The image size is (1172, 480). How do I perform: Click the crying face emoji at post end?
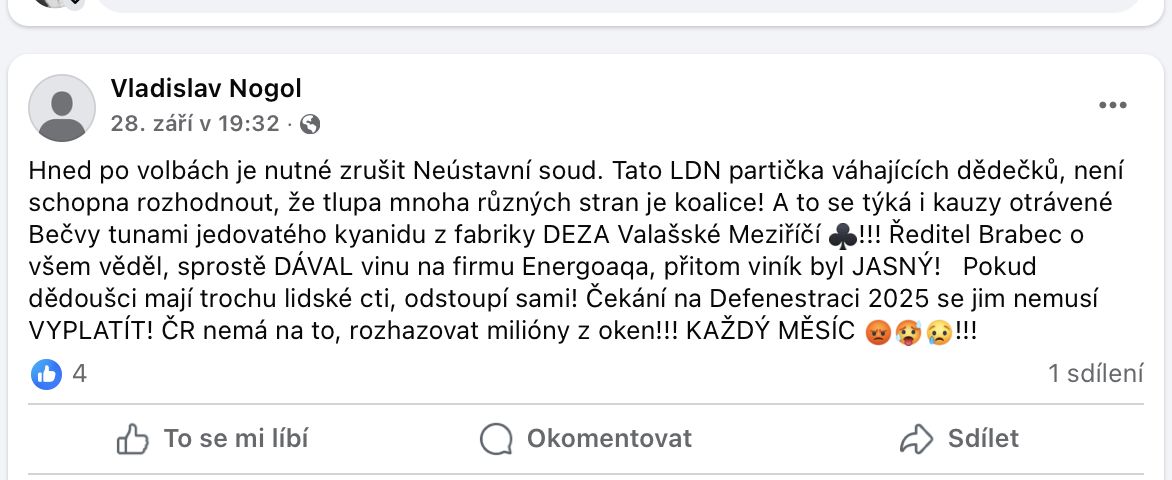pyautogui.click(x=940, y=333)
